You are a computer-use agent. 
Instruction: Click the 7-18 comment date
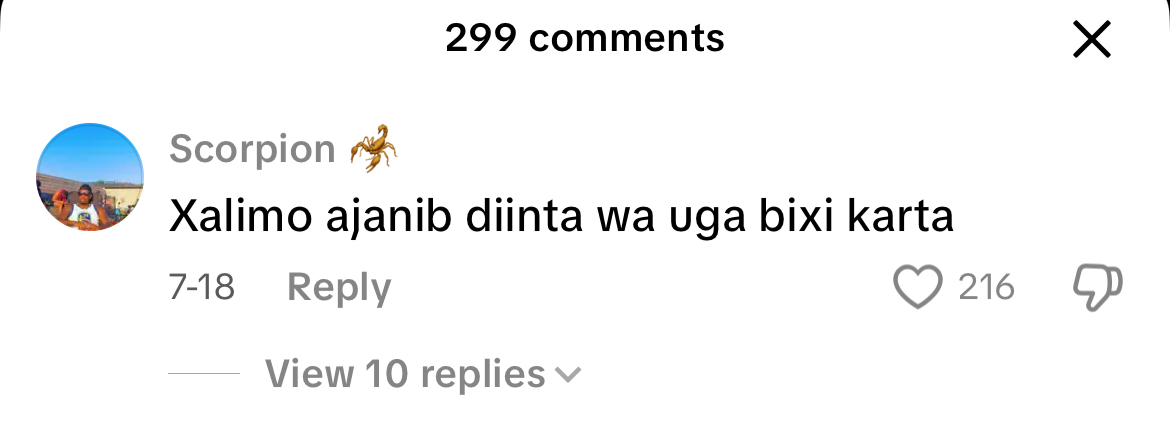(202, 287)
